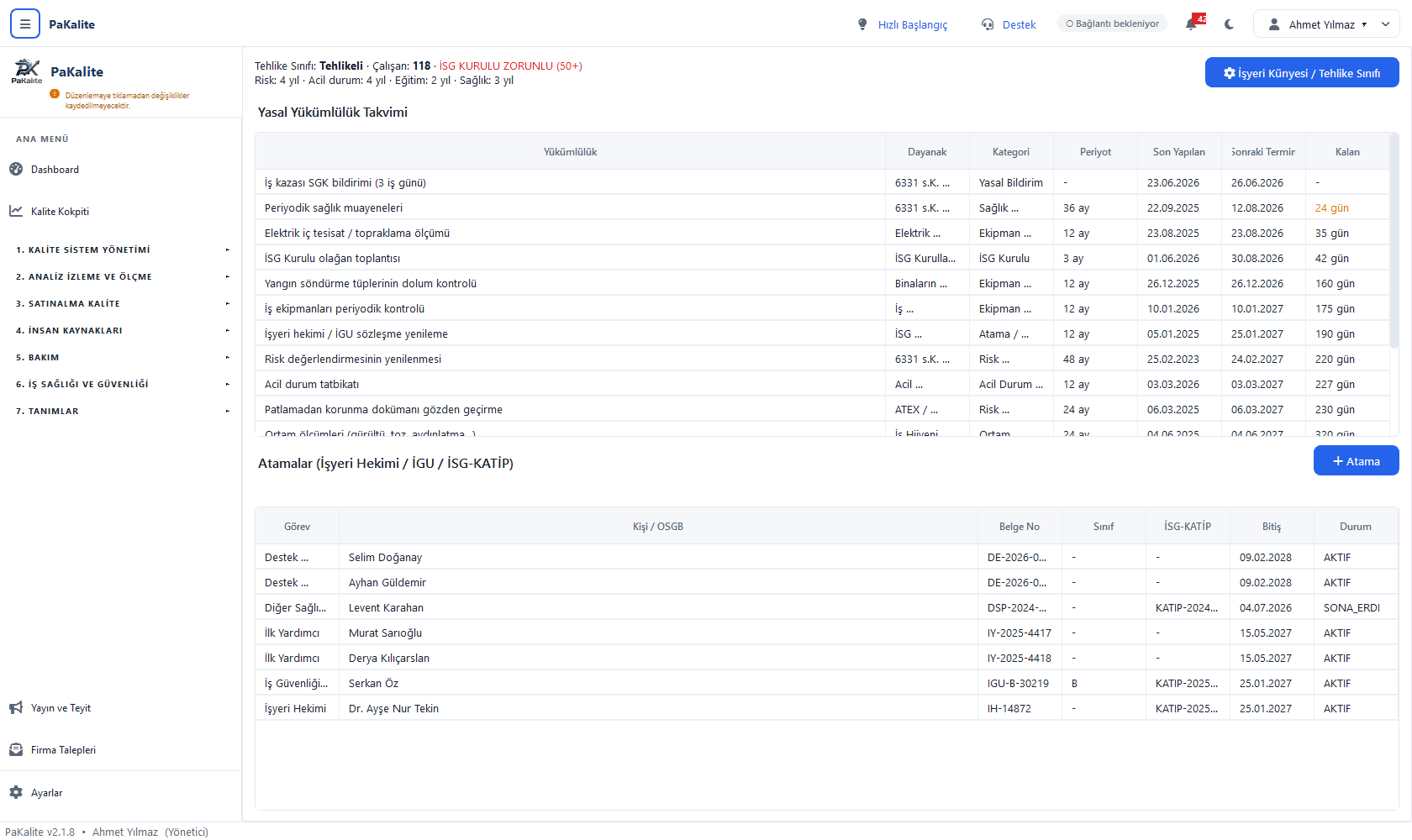
Task: Select Acil durum tatbikatı row
Action: click(822, 384)
